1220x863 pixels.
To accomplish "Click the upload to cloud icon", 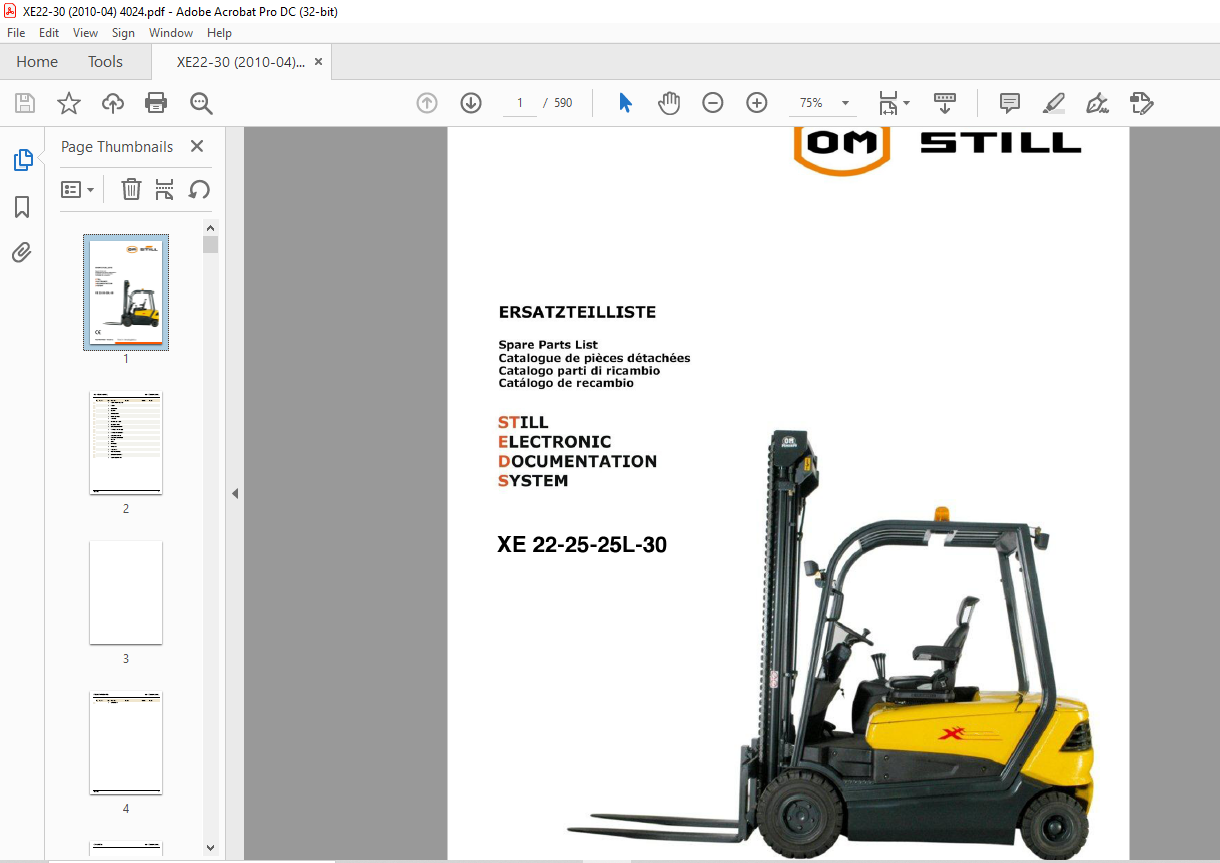I will [x=113, y=103].
